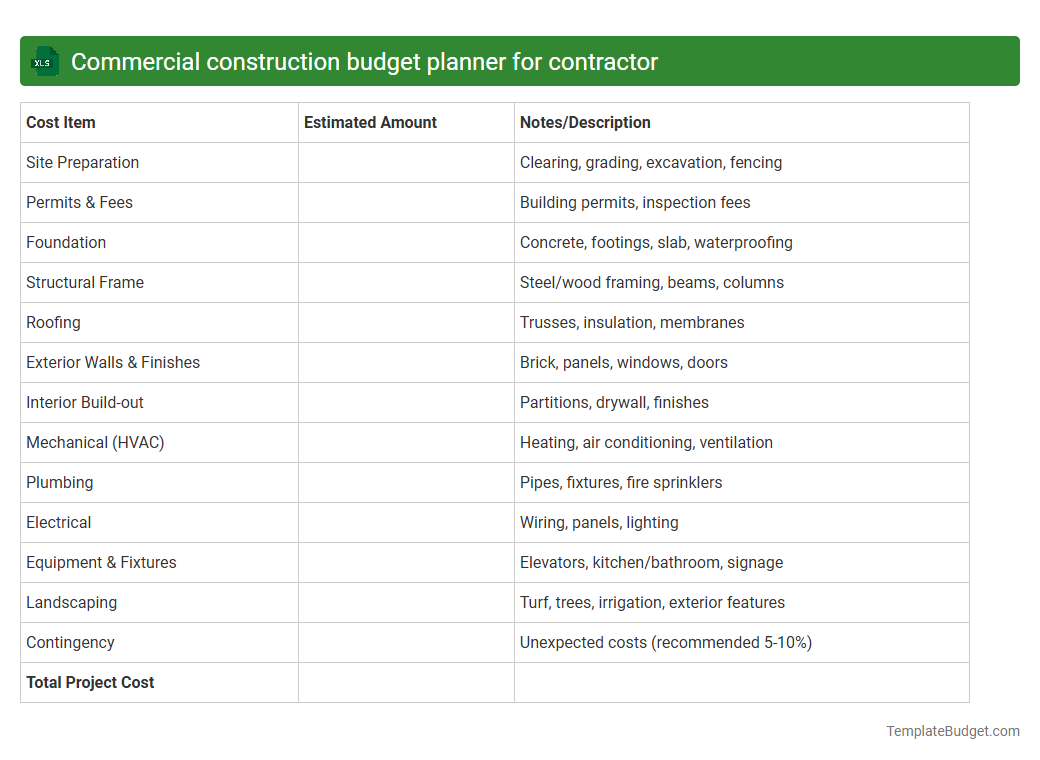Select the Foundation cost item
The width and height of the screenshot is (1040, 760).
tap(66, 242)
